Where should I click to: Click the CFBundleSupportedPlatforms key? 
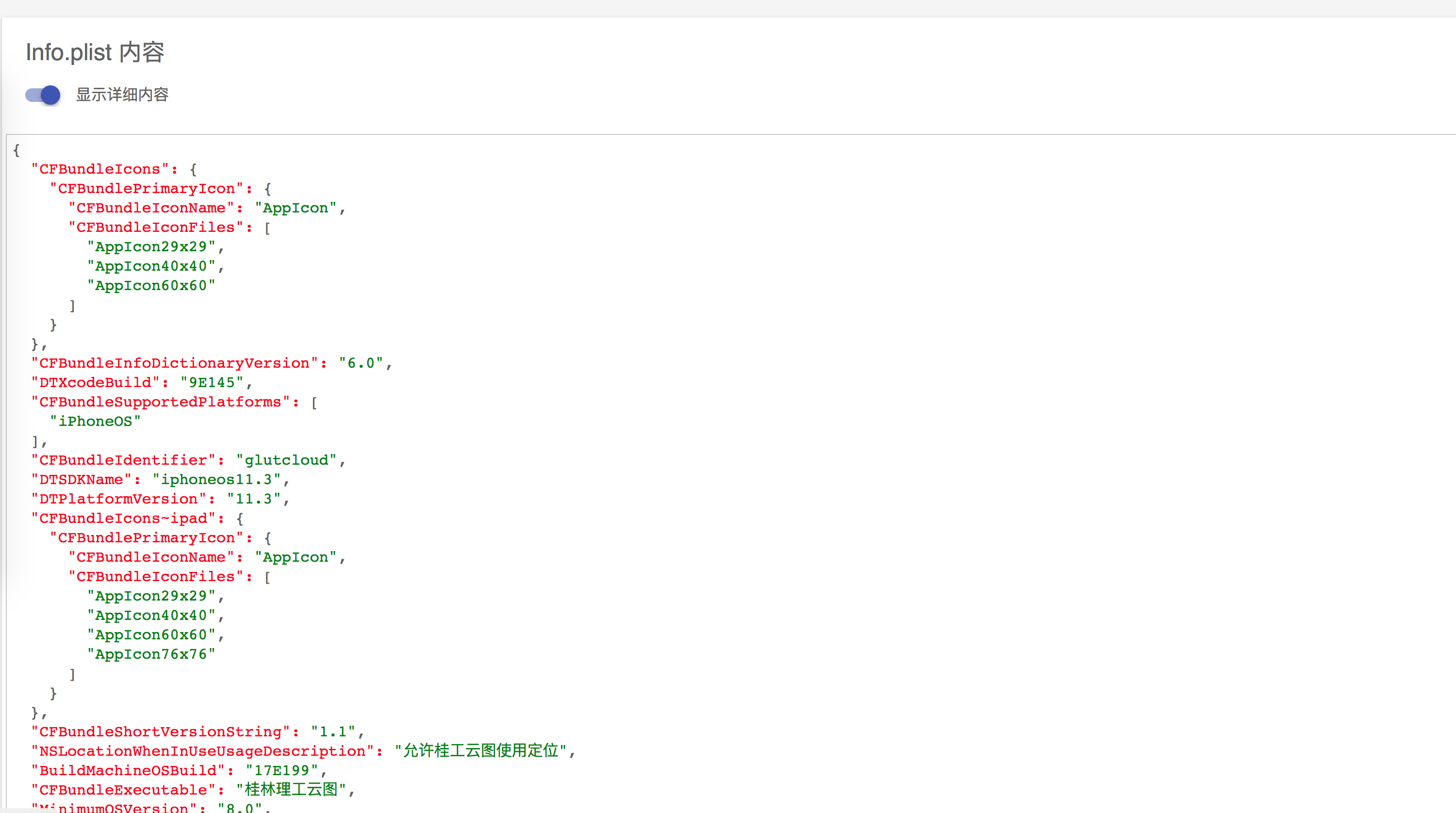coord(161,402)
